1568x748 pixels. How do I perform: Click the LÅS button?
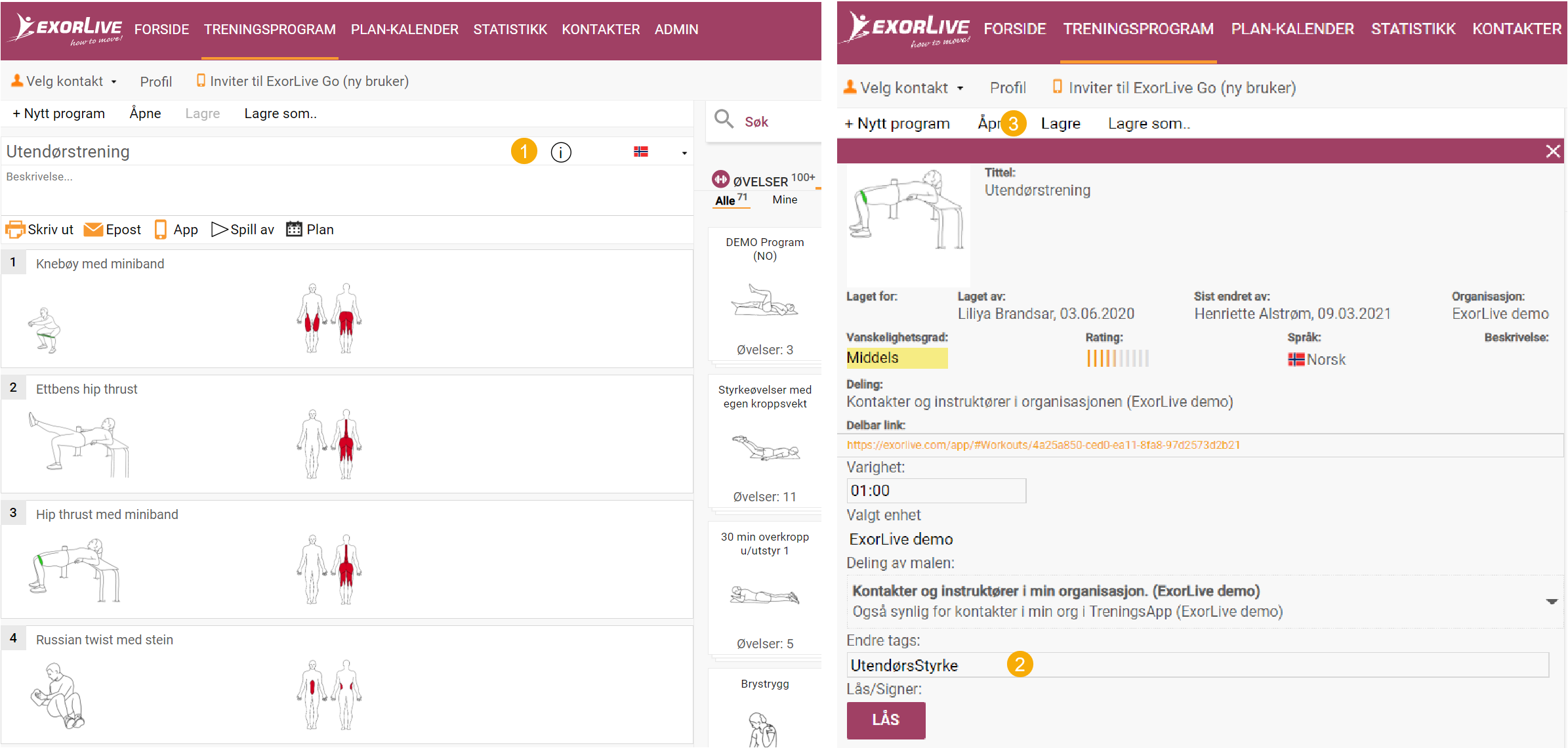coord(886,720)
